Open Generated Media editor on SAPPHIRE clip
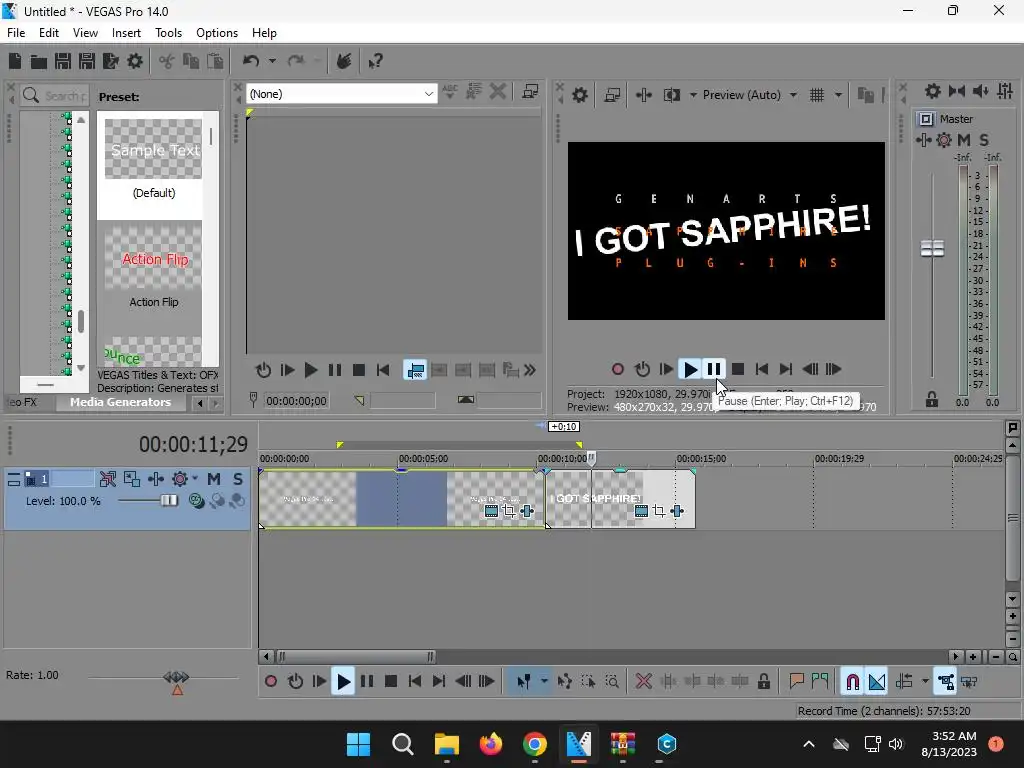Screen dimensions: 1024x768 [641, 511]
